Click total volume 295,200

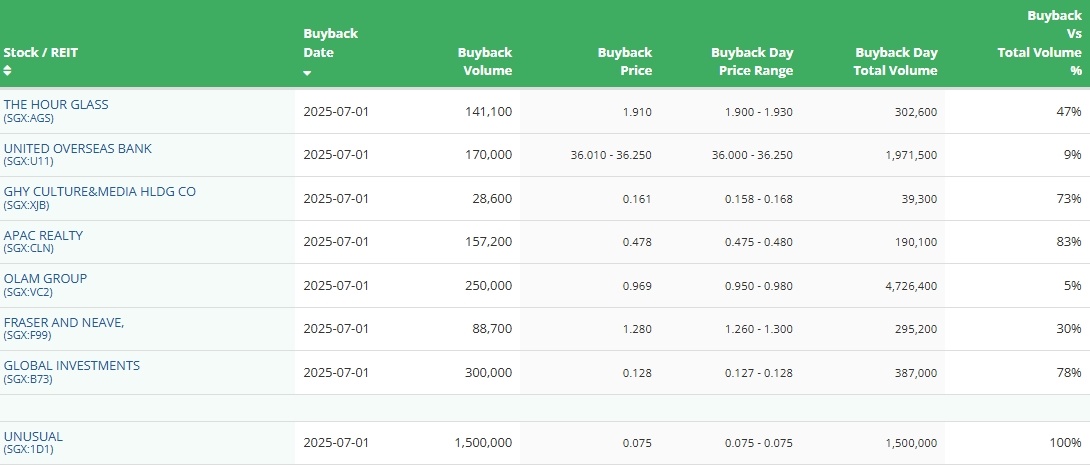[918, 329]
